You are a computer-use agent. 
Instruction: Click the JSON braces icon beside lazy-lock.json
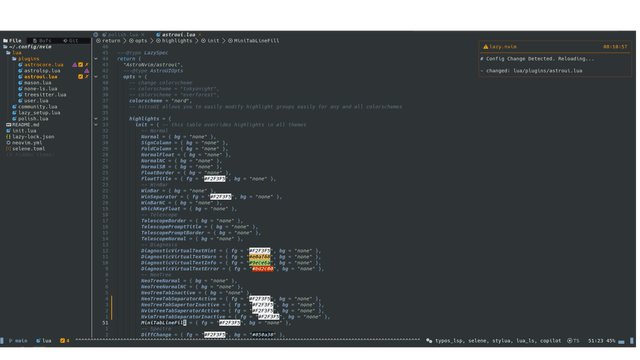(8, 137)
